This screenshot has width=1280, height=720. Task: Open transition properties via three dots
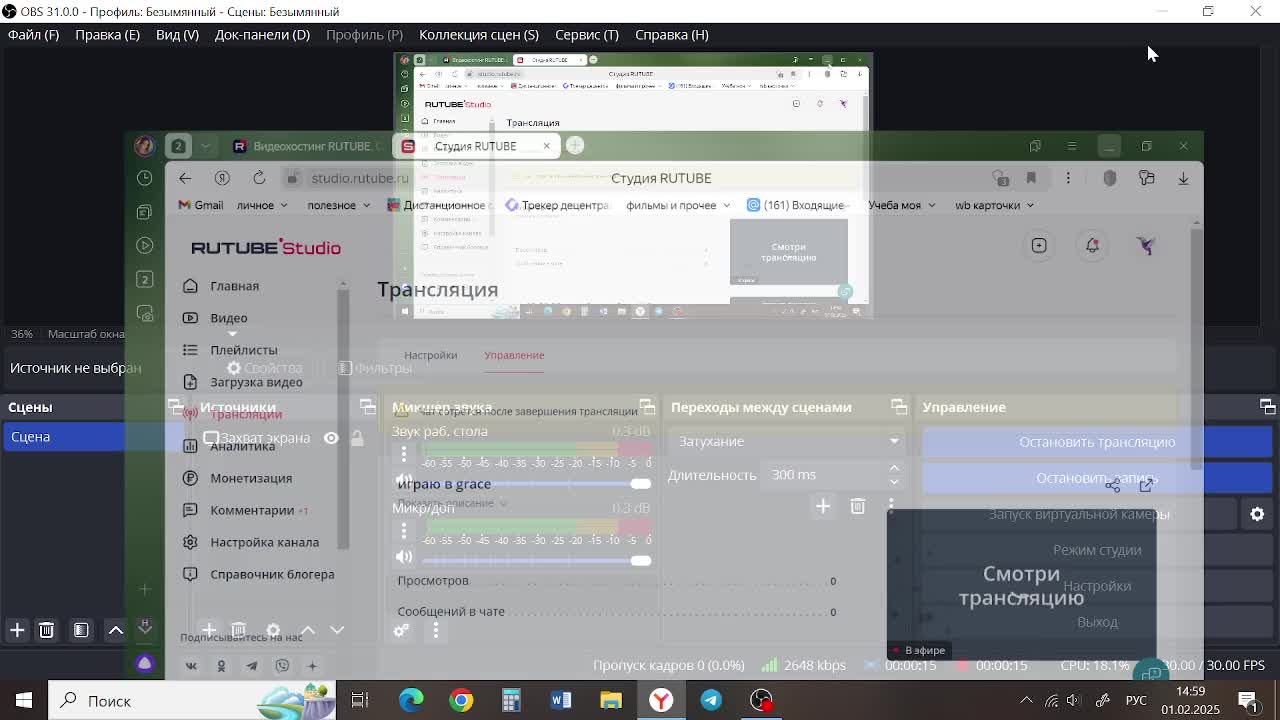891,507
